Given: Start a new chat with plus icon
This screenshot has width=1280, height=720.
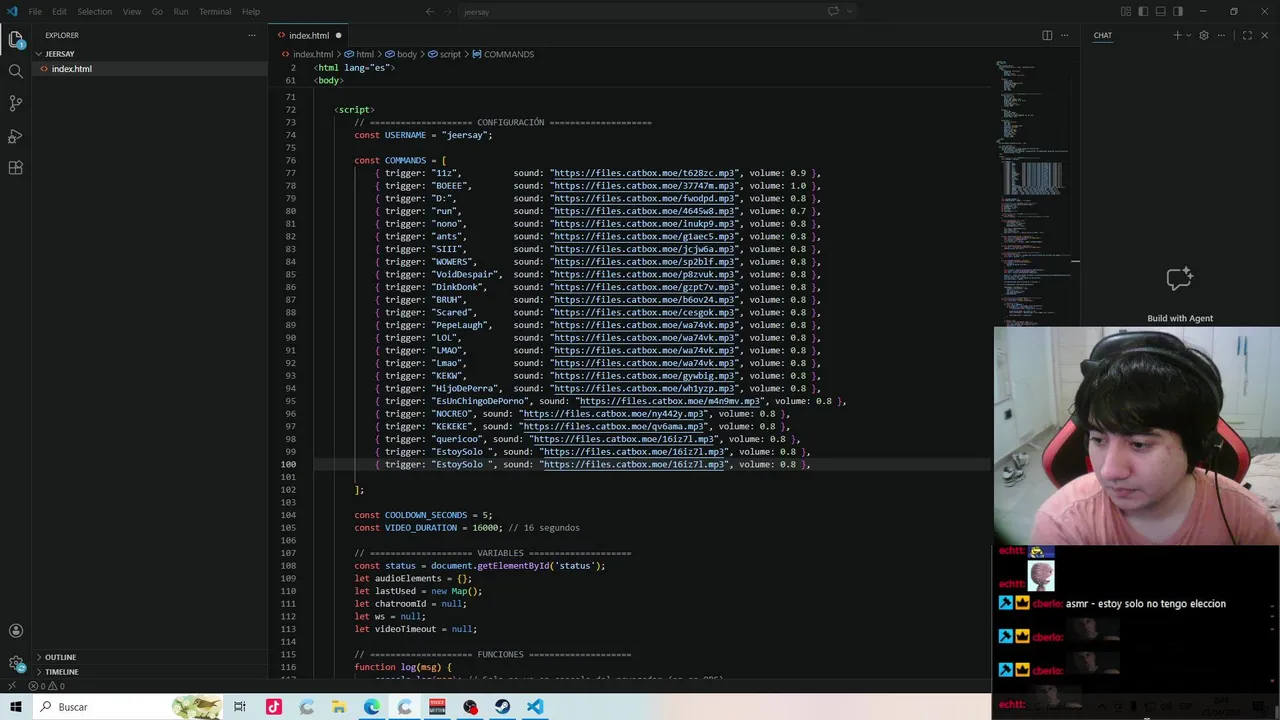Looking at the screenshot, I should (x=1177, y=35).
